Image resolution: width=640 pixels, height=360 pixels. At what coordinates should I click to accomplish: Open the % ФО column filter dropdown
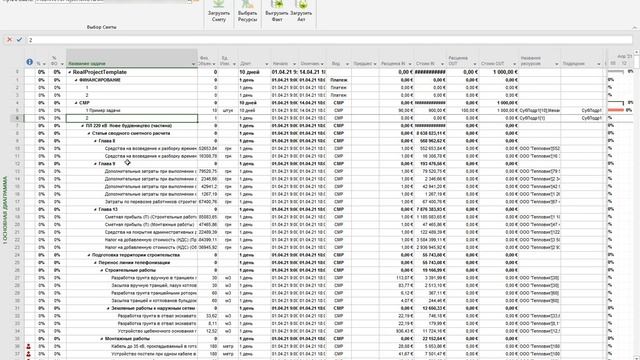click(x=62, y=64)
